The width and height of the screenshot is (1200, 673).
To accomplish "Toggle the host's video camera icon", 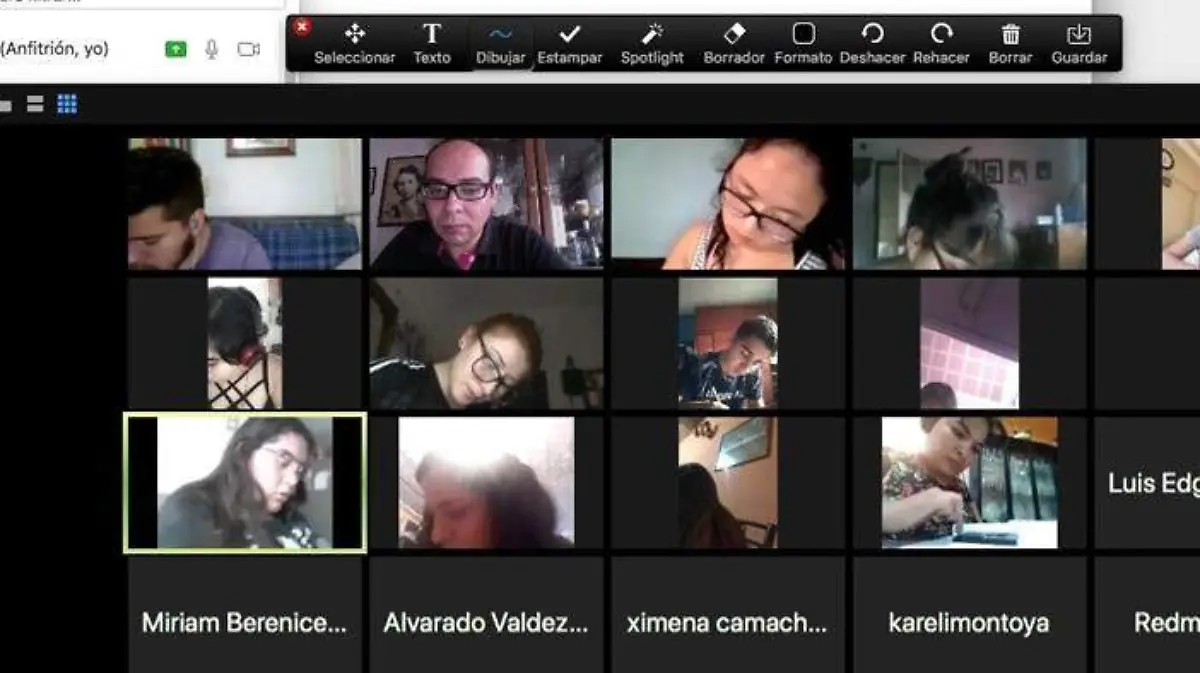I will (248, 49).
